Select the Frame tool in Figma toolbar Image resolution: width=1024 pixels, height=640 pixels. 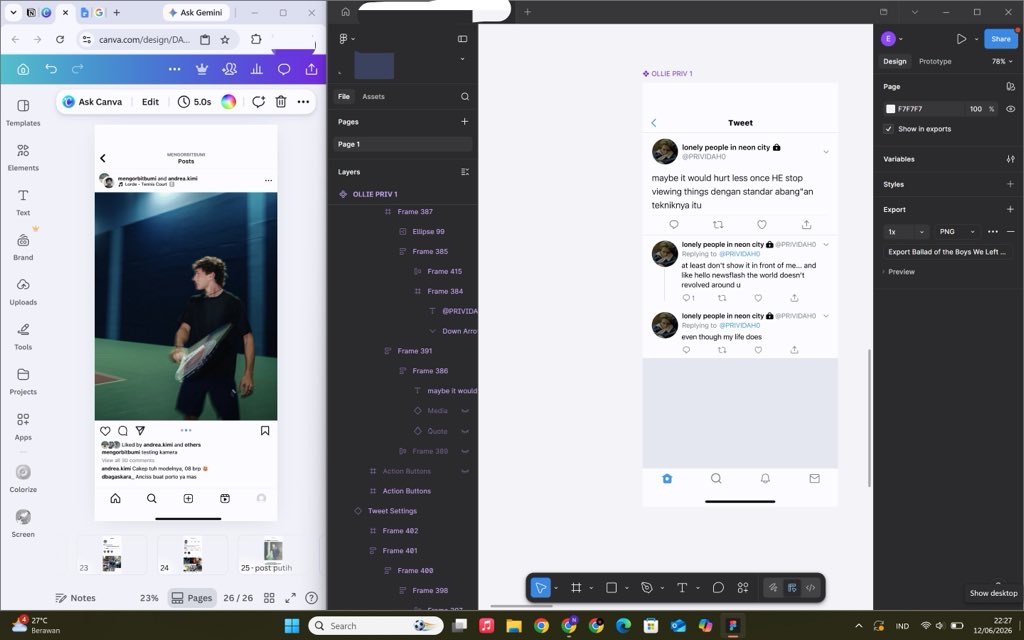click(x=576, y=588)
